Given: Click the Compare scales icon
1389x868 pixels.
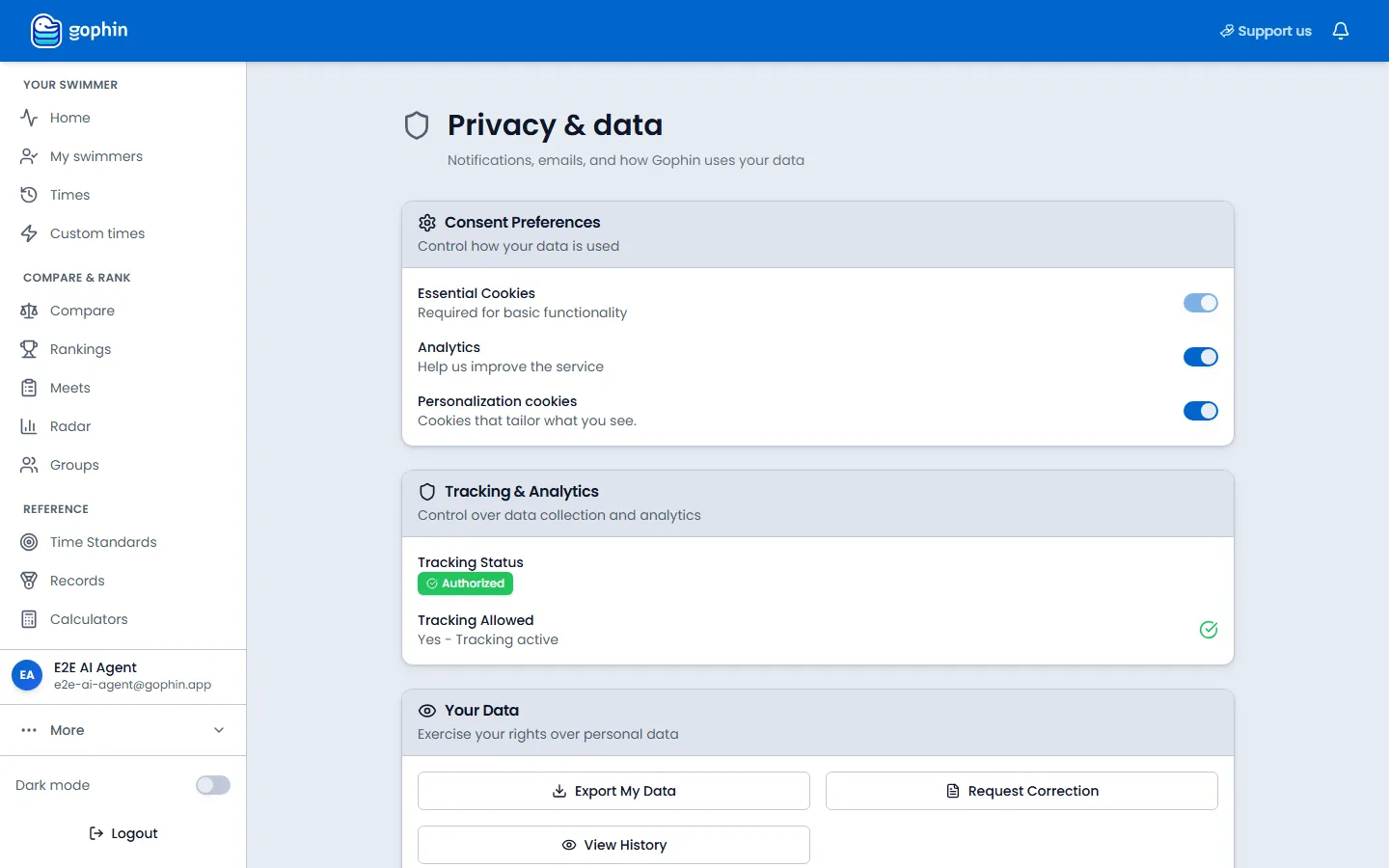Looking at the screenshot, I should point(29,311).
